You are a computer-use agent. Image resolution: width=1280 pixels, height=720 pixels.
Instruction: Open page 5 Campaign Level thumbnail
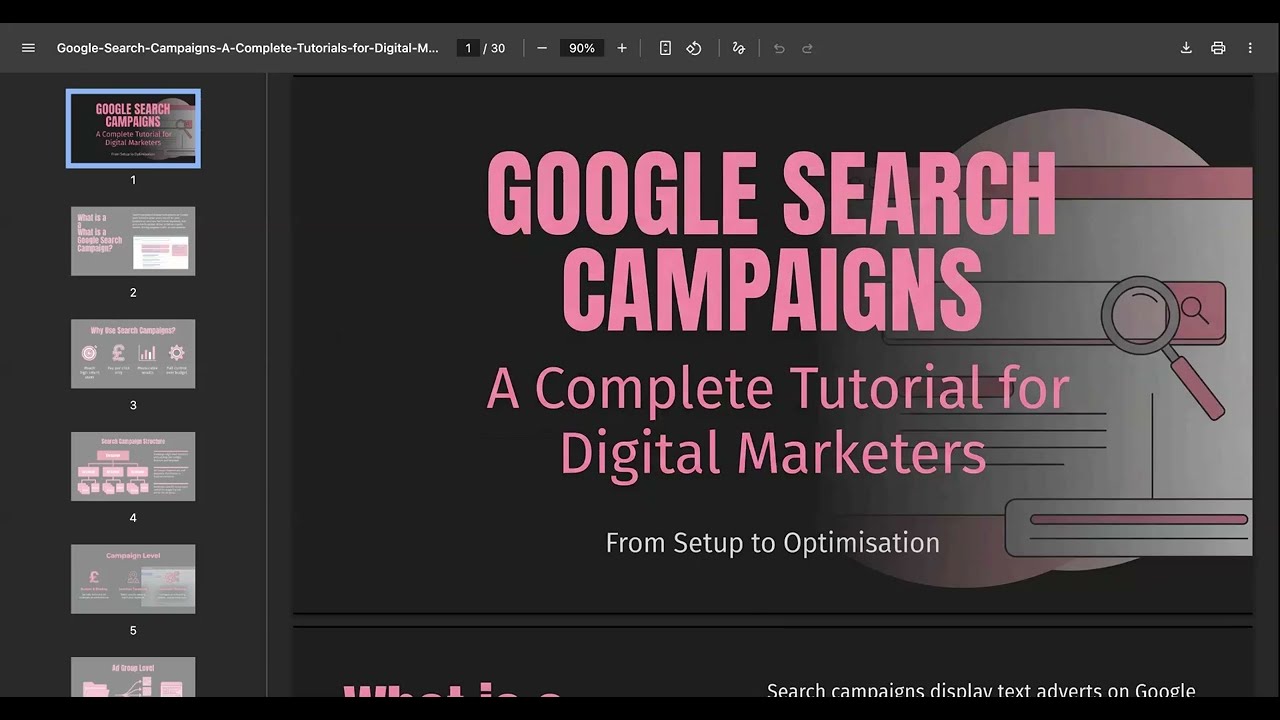[133, 579]
